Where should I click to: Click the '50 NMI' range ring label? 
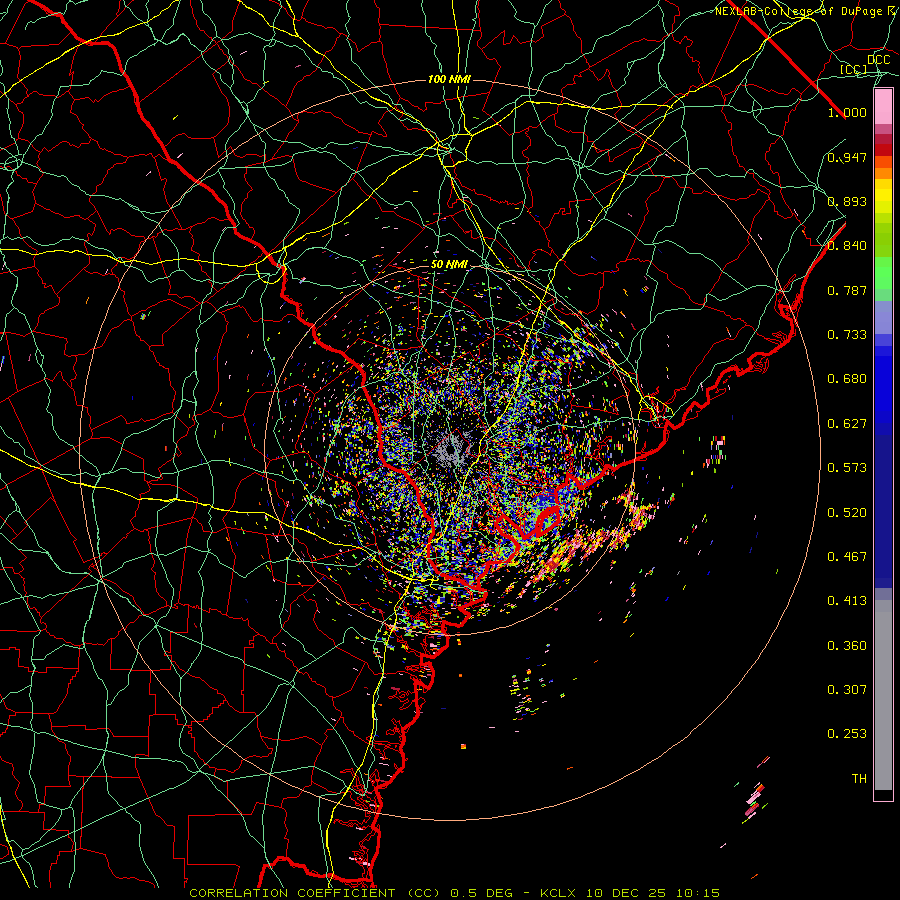pyautogui.click(x=449, y=265)
